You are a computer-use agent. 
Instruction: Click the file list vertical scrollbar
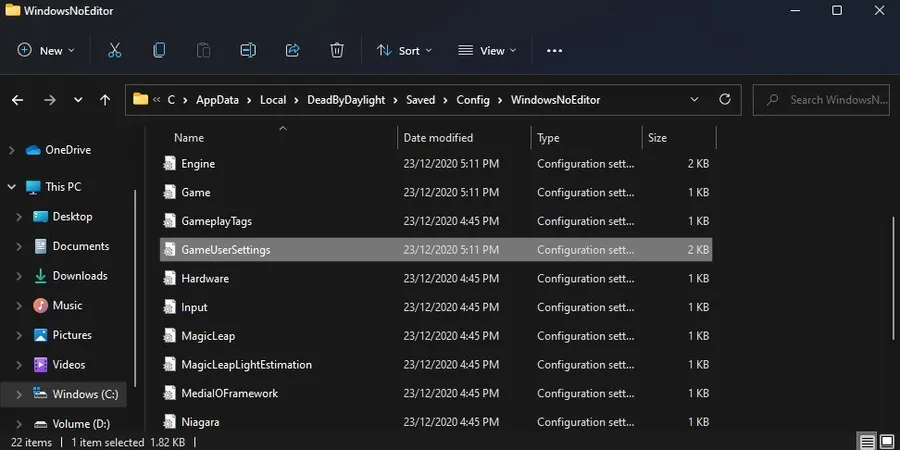coord(893,277)
